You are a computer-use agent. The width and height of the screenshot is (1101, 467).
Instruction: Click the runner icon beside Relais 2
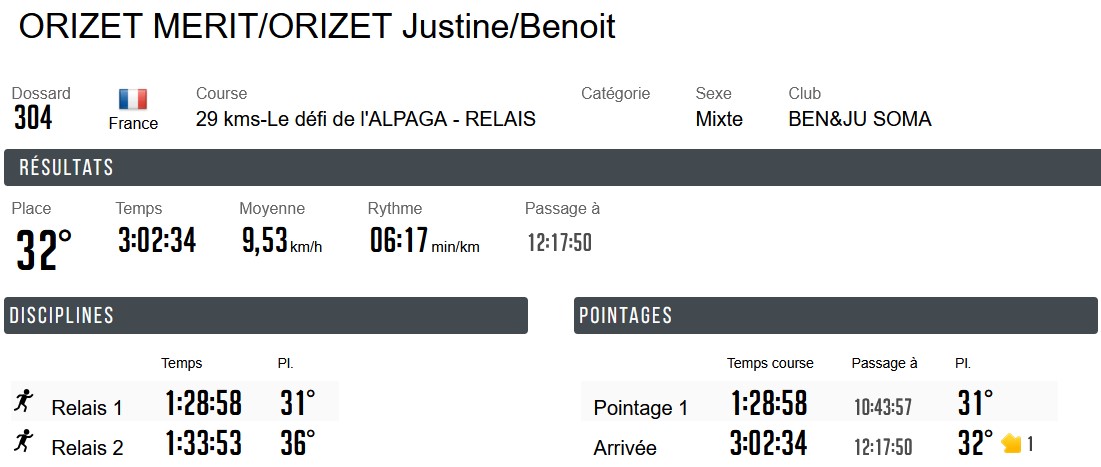[24, 441]
